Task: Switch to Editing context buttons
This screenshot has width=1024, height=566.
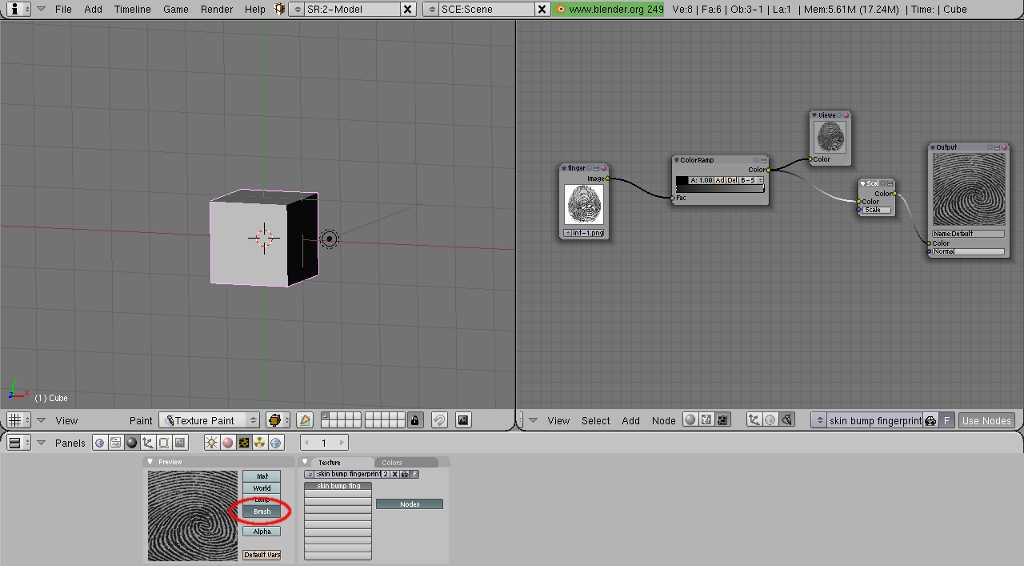Action: pos(164,443)
